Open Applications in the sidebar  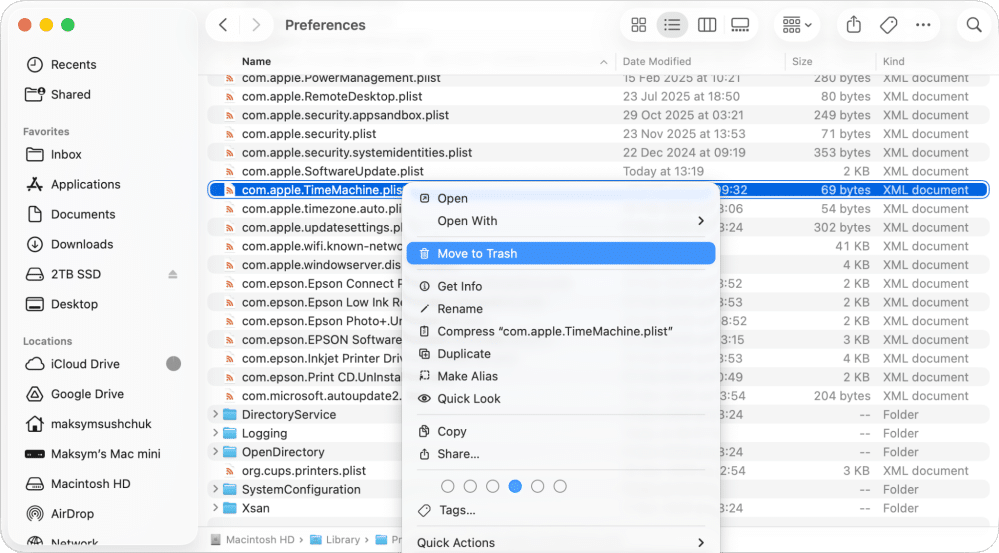tap(73, 184)
